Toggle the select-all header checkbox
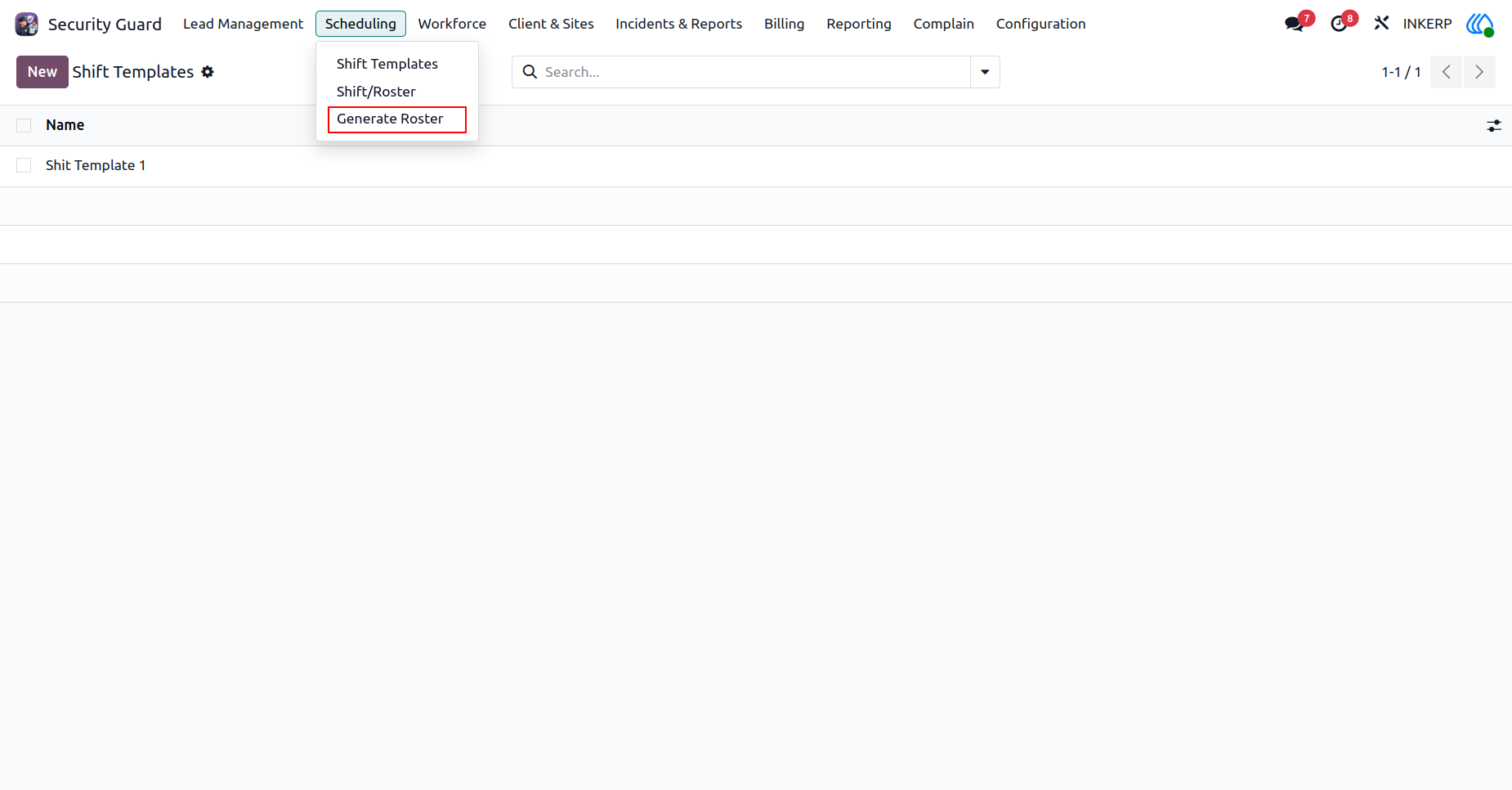The height and width of the screenshot is (790, 1512). [x=24, y=125]
